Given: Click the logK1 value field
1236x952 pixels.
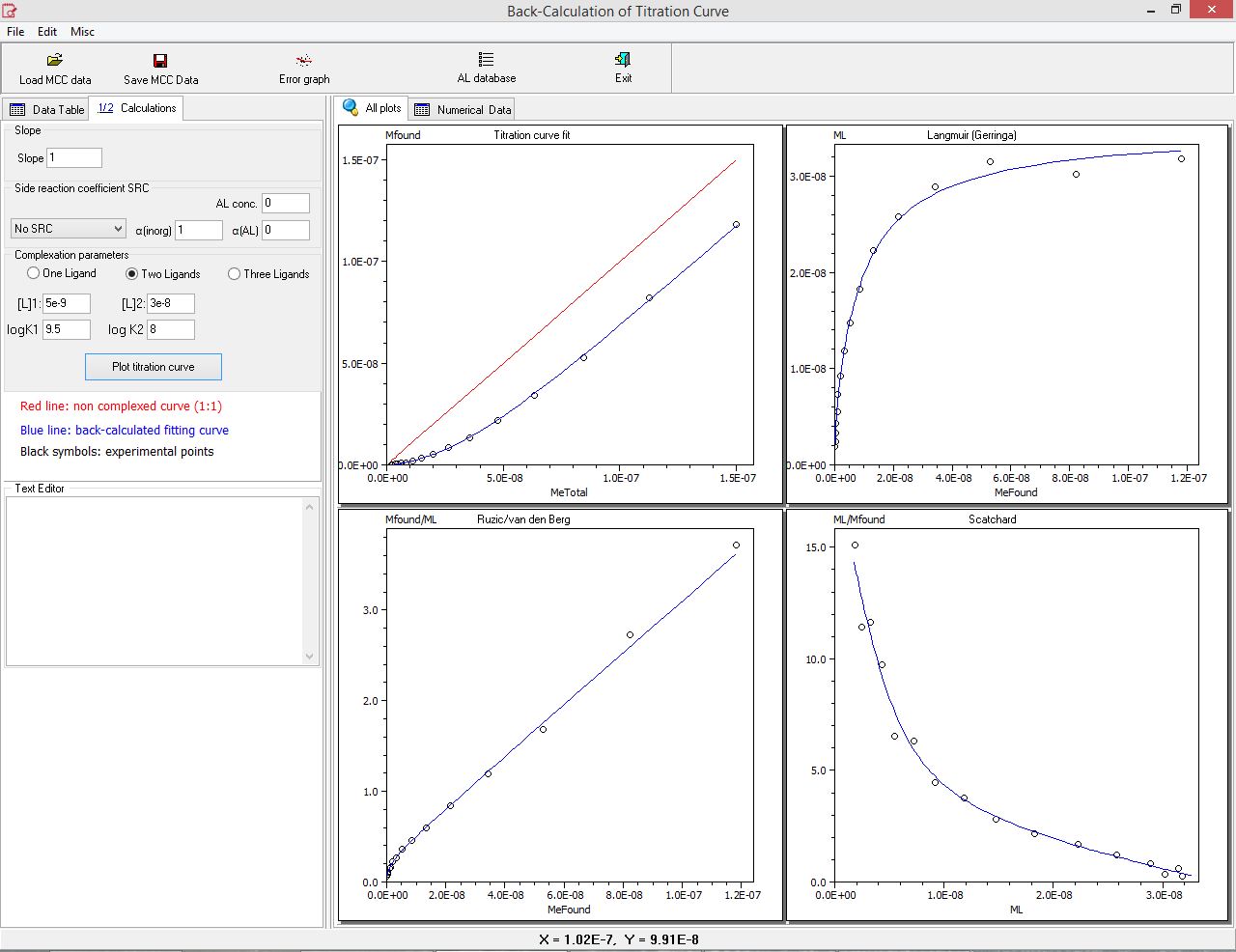Looking at the screenshot, I should (66, 329).
